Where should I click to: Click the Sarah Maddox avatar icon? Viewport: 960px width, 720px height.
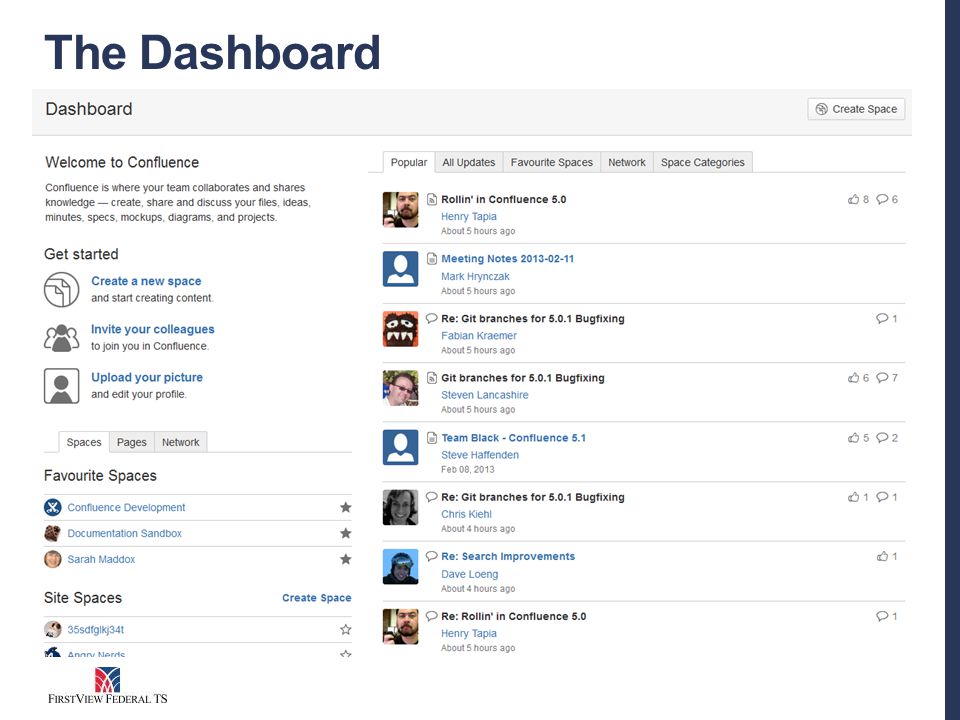click(x=53, y=559)
